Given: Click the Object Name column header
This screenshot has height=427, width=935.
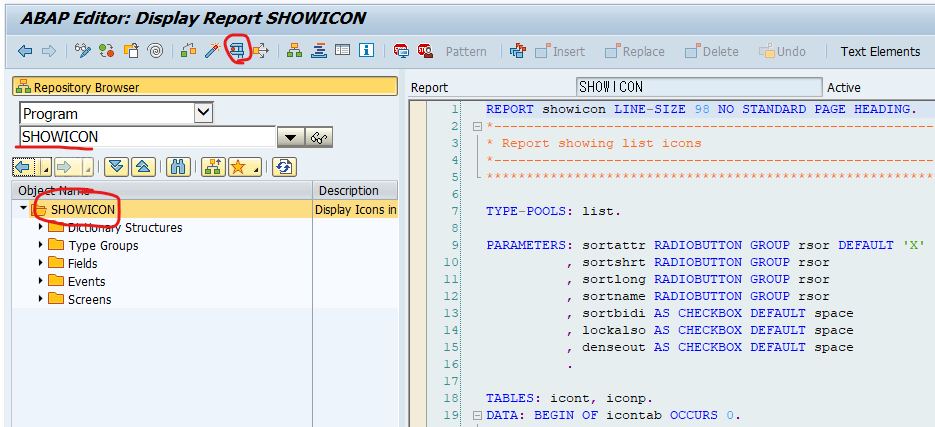Looking at the screenshot, I should [162, 190].
